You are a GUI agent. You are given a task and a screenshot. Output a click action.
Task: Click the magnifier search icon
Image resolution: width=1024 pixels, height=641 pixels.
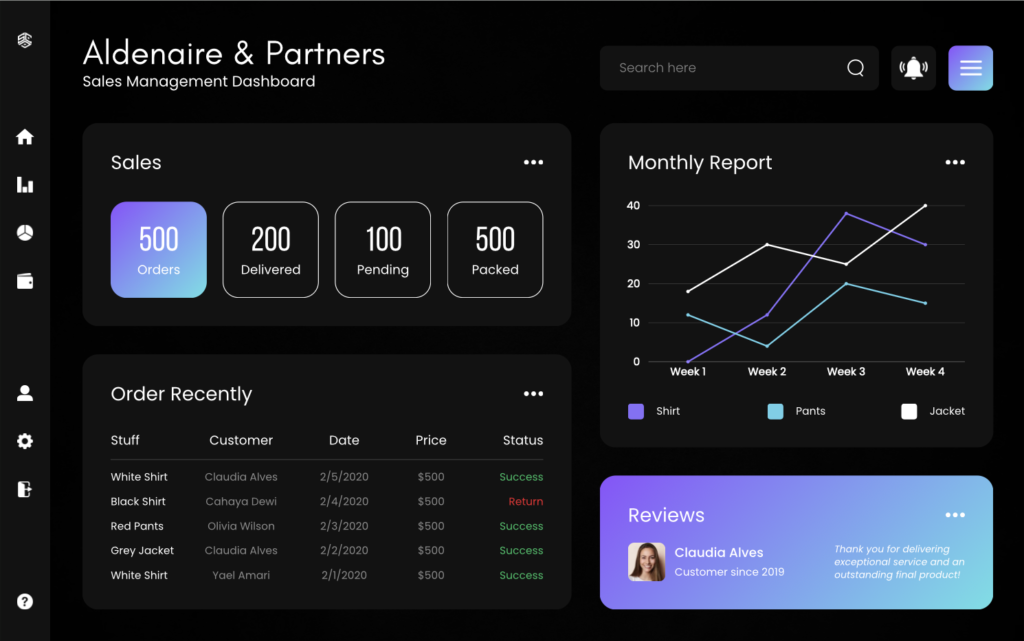point(855,68)
